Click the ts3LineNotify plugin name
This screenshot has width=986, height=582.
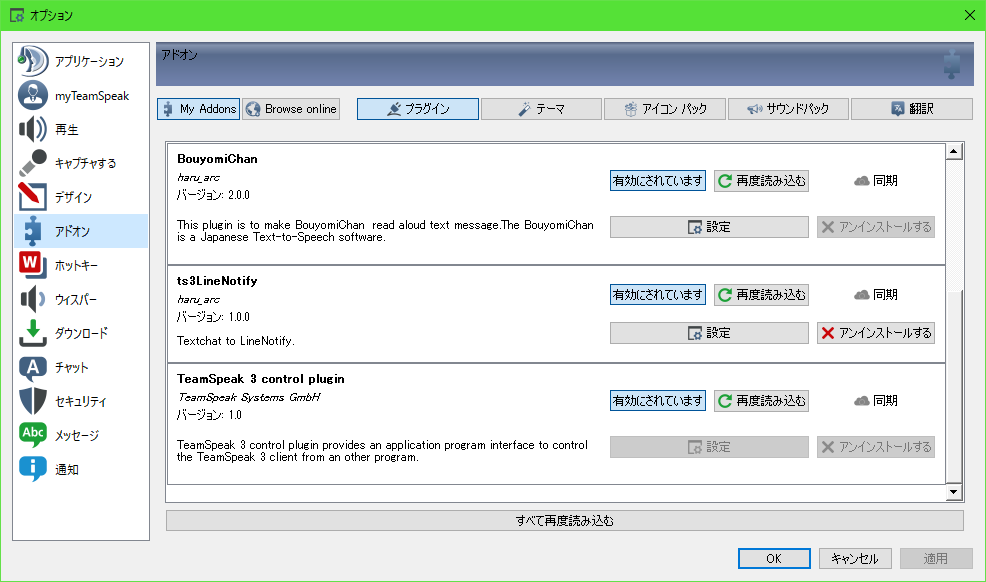click(217, 281)
